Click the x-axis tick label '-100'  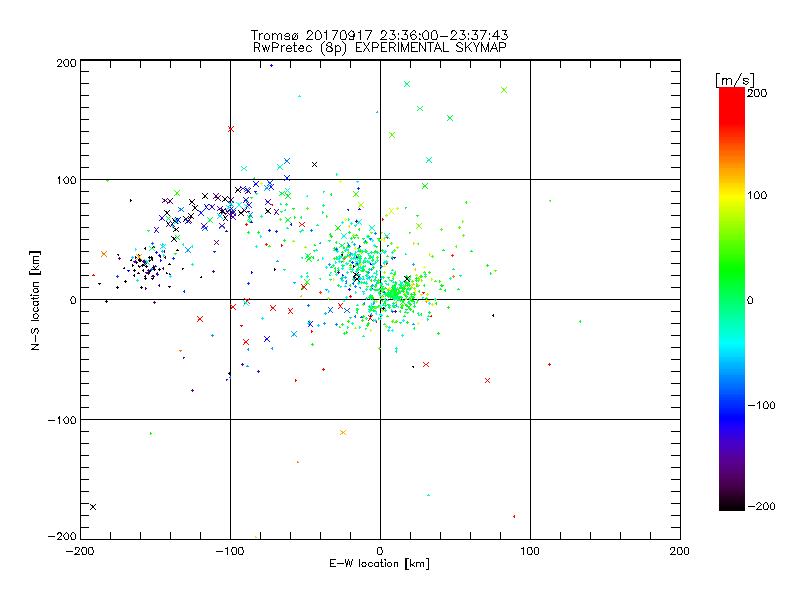click(230, 551)
